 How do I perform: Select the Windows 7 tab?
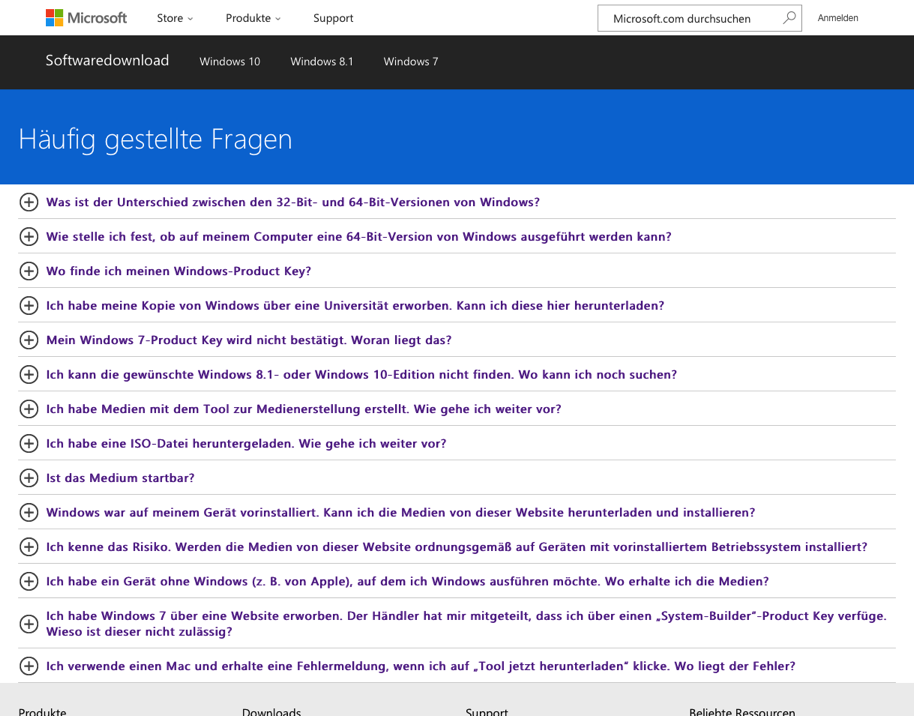point(410,61)
